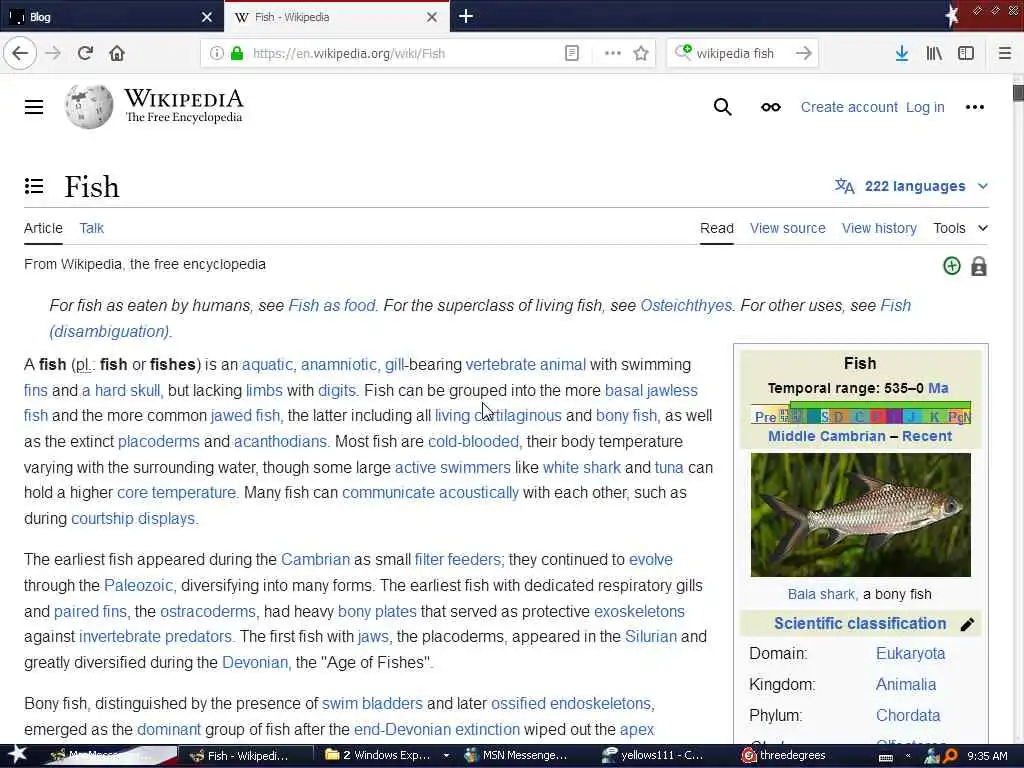Expand the 222 languages dropdown
Screen dimensions: 1024x768
point(912,186)
